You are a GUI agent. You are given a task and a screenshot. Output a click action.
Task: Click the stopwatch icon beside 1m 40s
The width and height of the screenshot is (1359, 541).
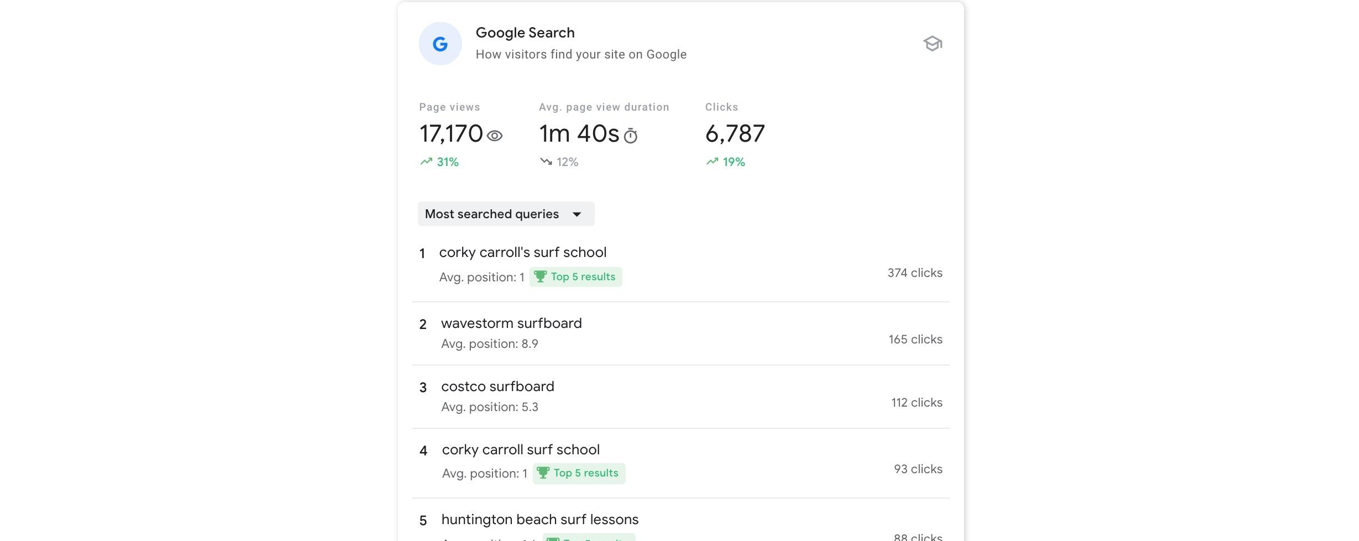(630, 136)
